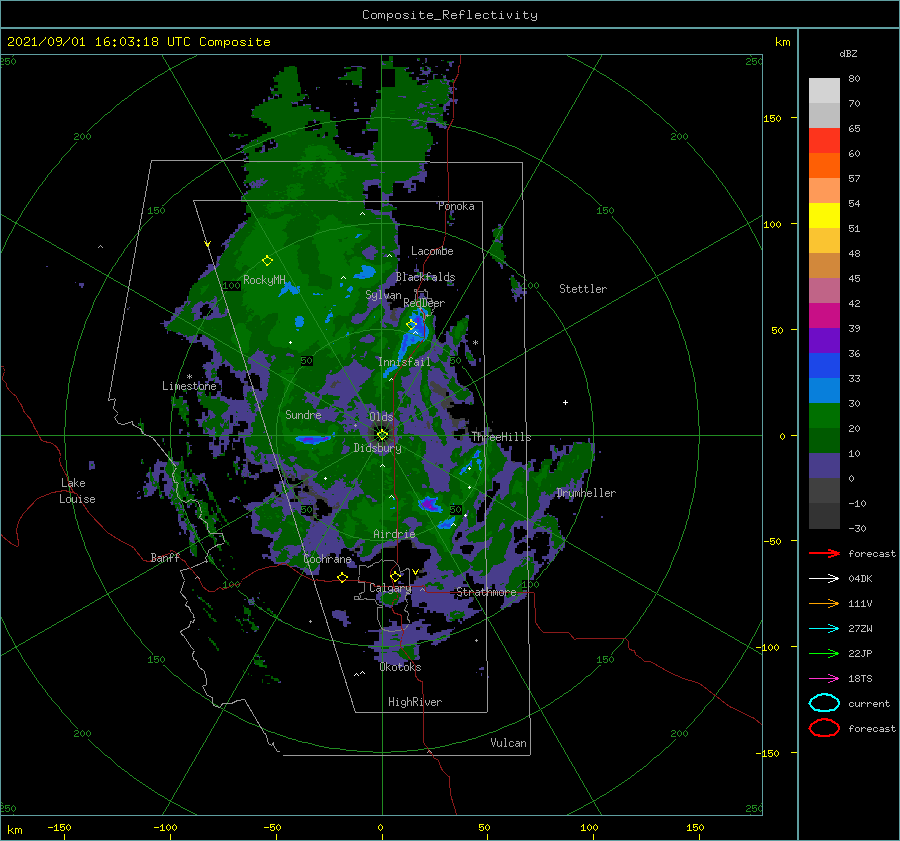The height and width of the screenshot is (841, 900).
Task: Click the Lake Louise label
Action: coord(77,491)
